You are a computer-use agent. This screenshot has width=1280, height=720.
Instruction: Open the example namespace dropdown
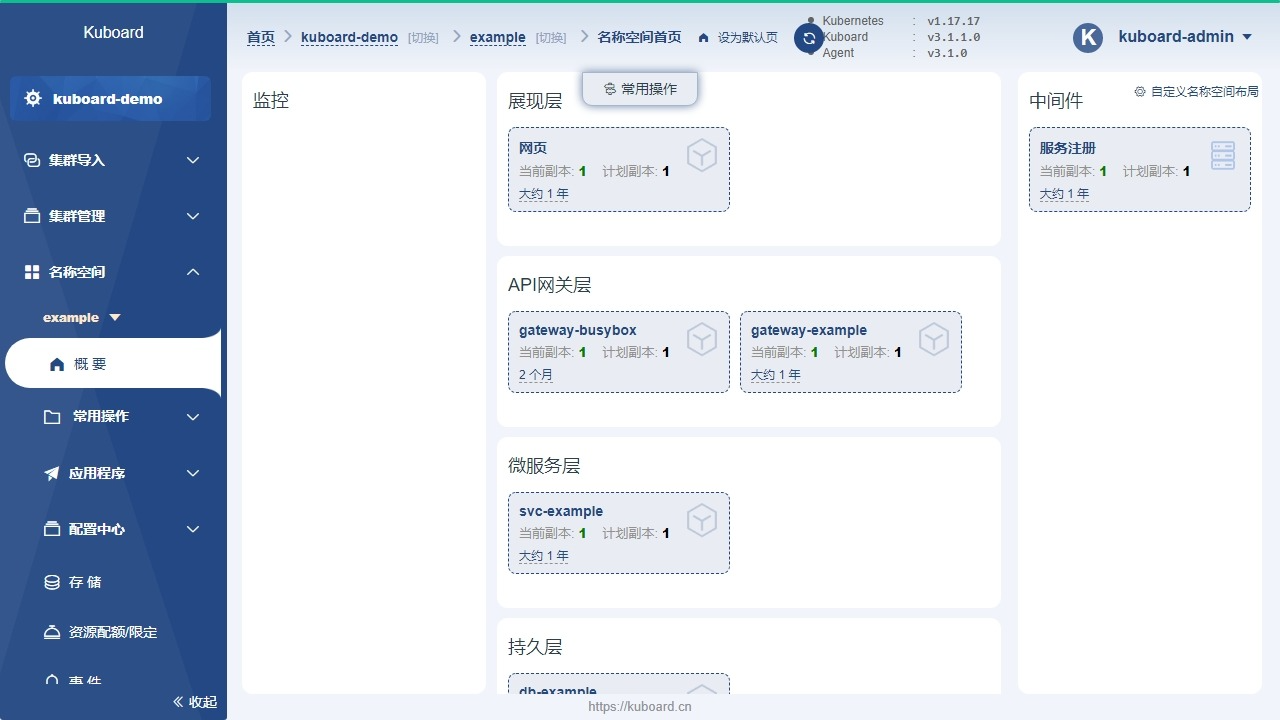point(82,317)
